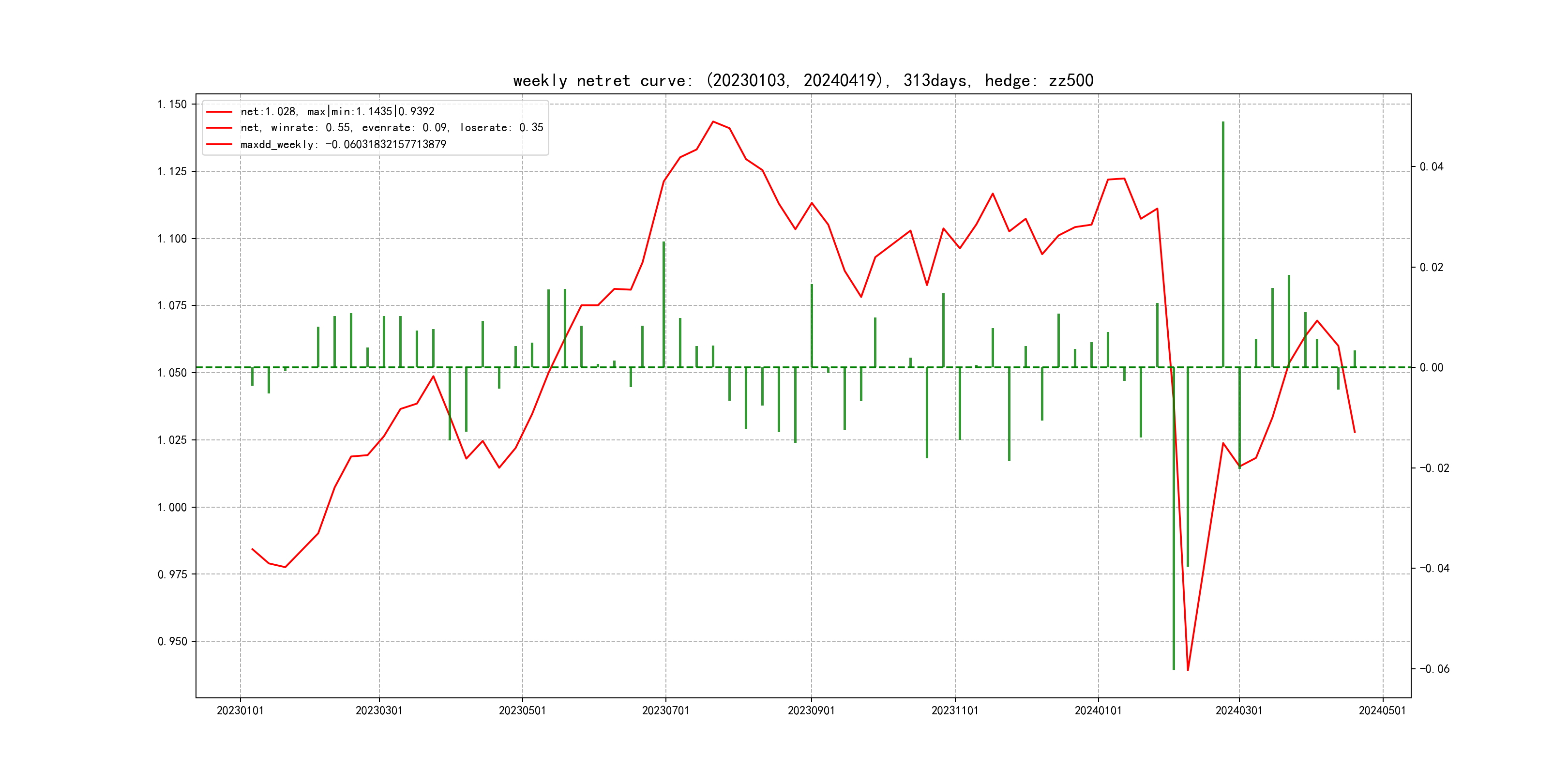
Task: Click the 20230501 x-axis tick label
Action: coord(522,710)
